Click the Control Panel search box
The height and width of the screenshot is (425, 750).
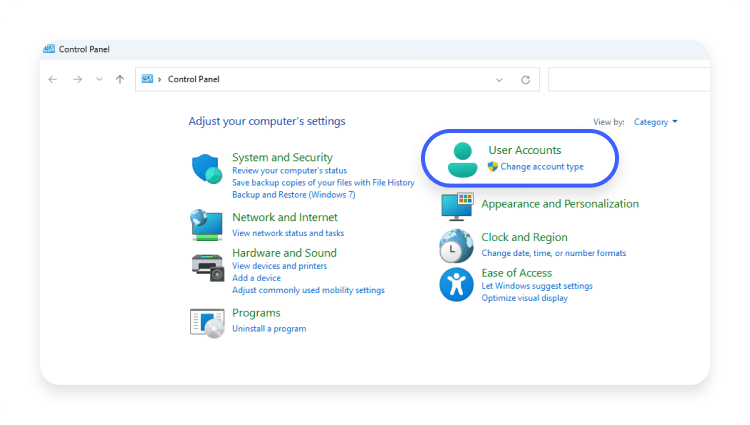point(629,79)
